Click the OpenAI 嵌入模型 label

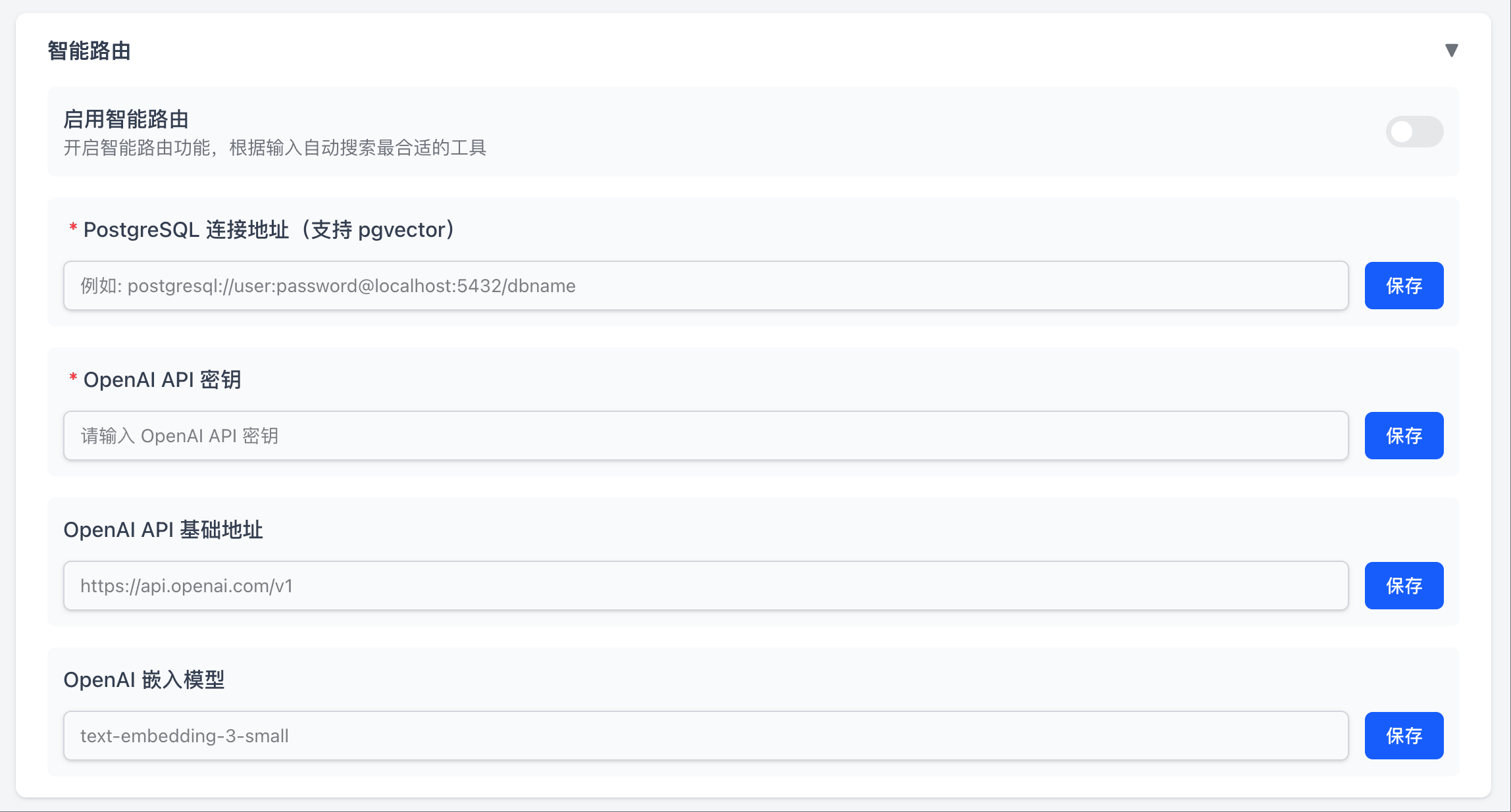[x=143, y=680]
